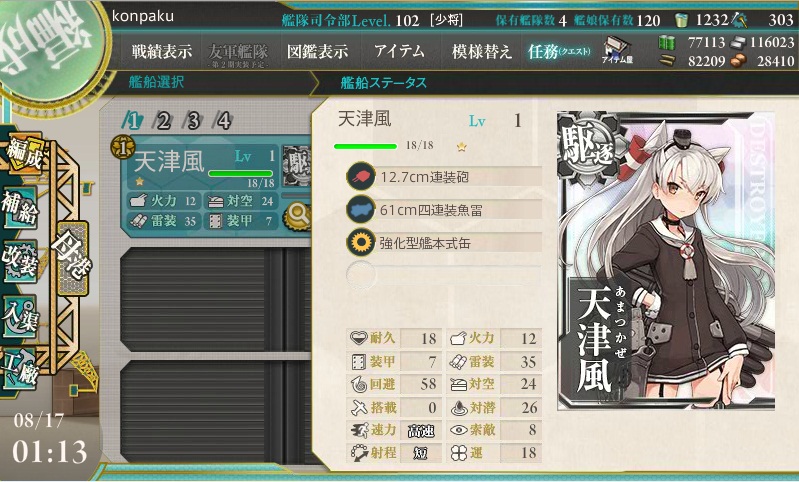This screenshot has height=482, width=799.
Task: Open the 補給 resupply sidebar icon
Action: point(20,206)
